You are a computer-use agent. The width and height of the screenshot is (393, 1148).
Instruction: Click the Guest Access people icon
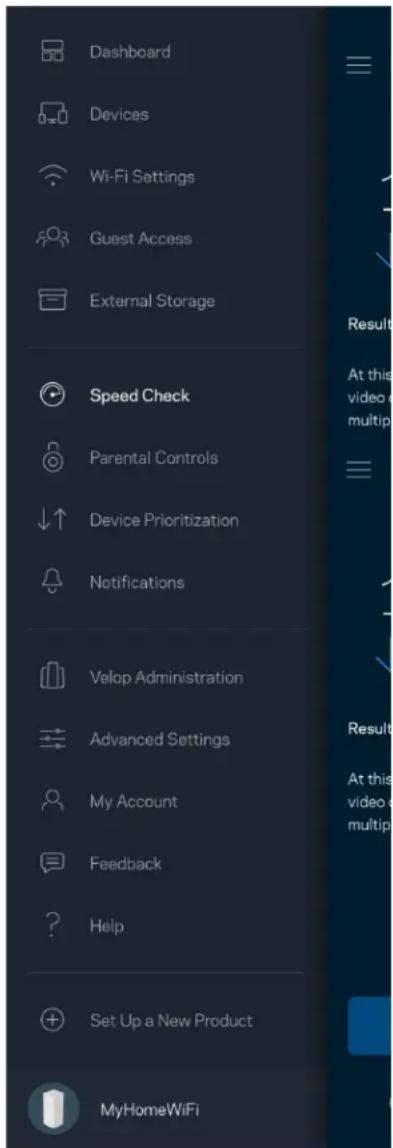52,239
